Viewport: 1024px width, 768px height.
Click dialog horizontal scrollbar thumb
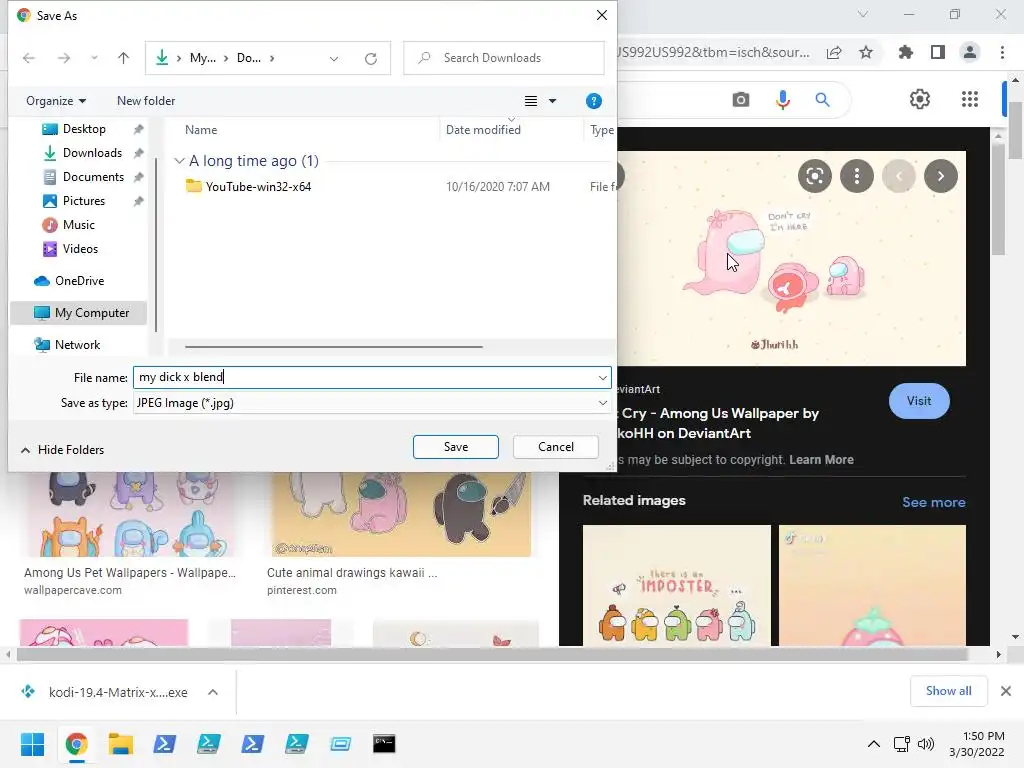[x=334, y=347]
